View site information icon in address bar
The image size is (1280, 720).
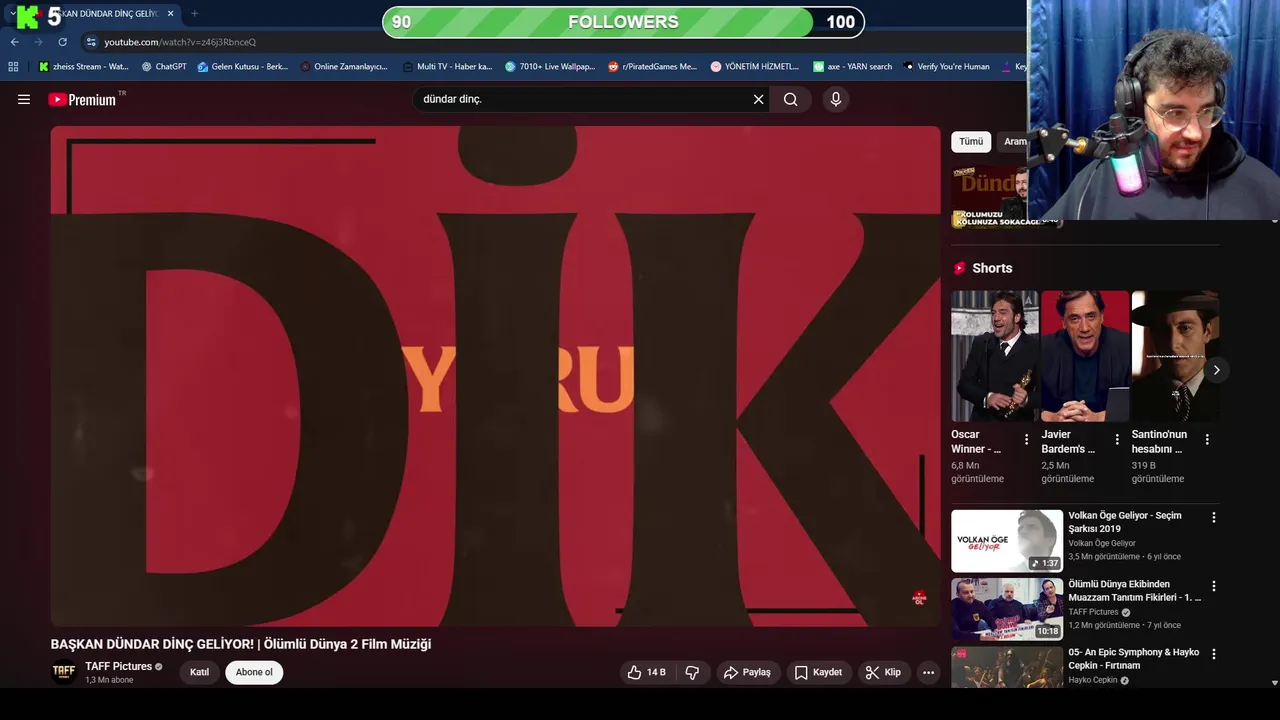tap(90, 42)
